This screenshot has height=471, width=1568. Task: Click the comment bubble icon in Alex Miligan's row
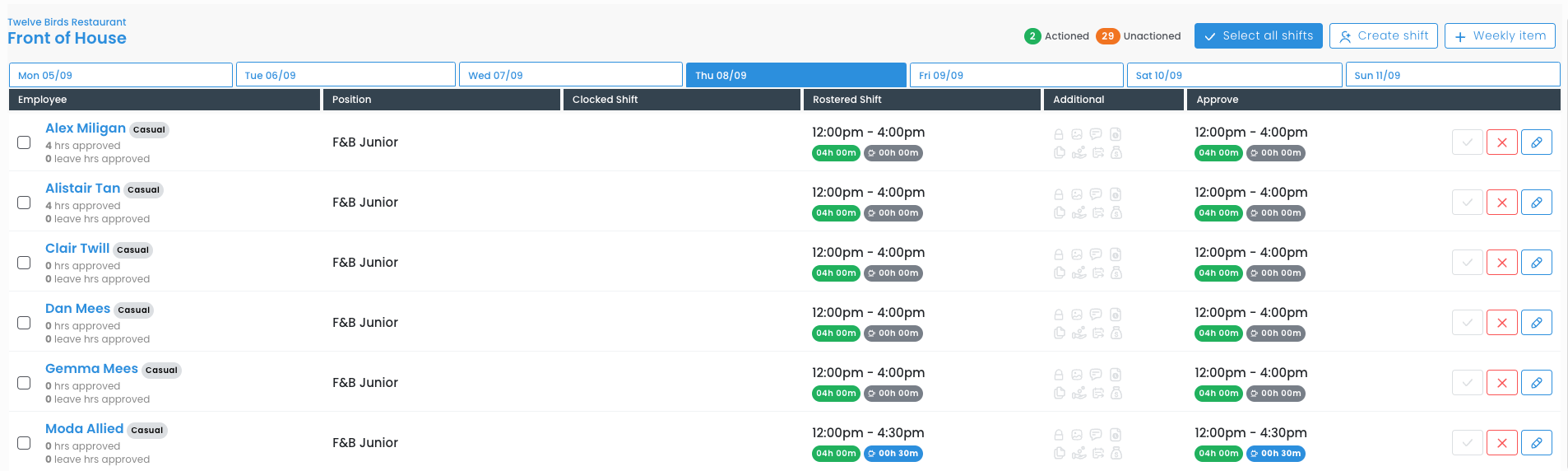(1096, 134)
